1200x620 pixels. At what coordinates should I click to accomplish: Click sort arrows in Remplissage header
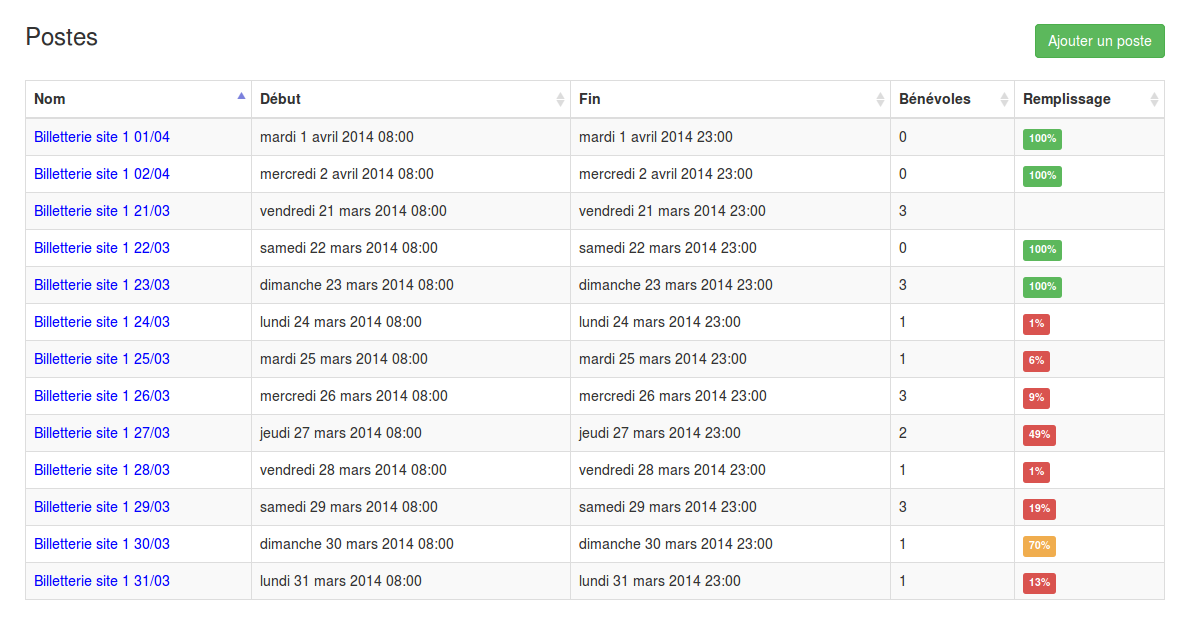point(1154,99)
